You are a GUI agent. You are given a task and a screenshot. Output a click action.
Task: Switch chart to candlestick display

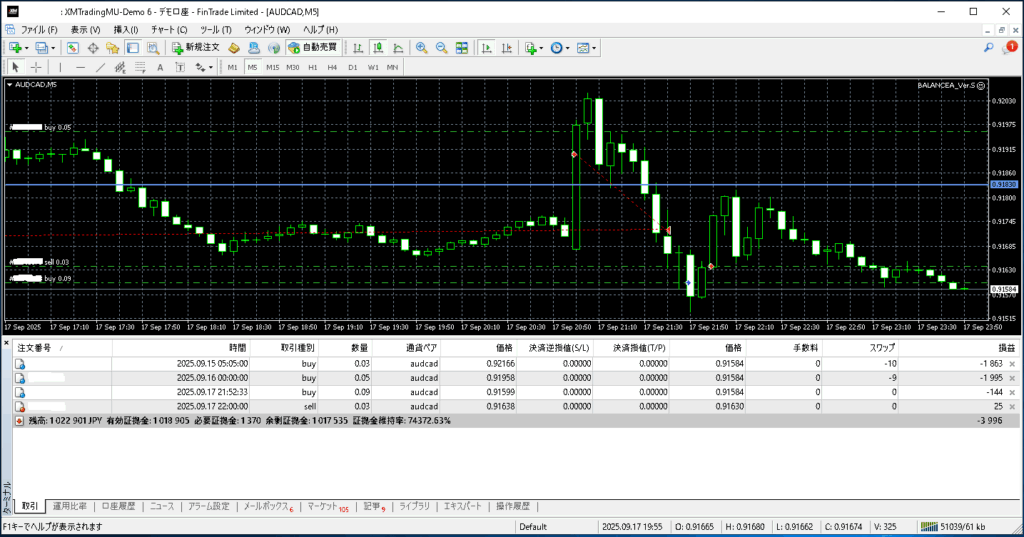pyautogui.click(x=379, y=47)
